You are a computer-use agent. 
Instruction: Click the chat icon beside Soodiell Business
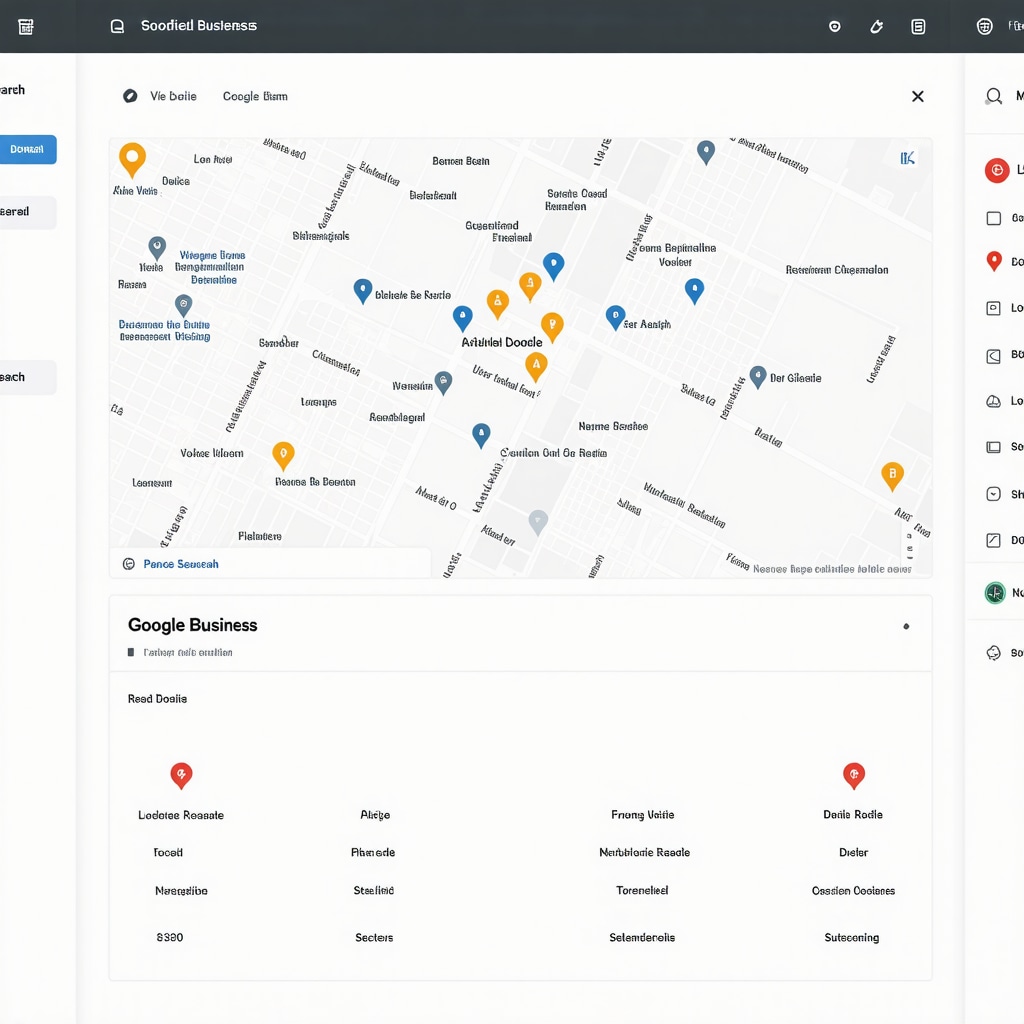(118, 26)
